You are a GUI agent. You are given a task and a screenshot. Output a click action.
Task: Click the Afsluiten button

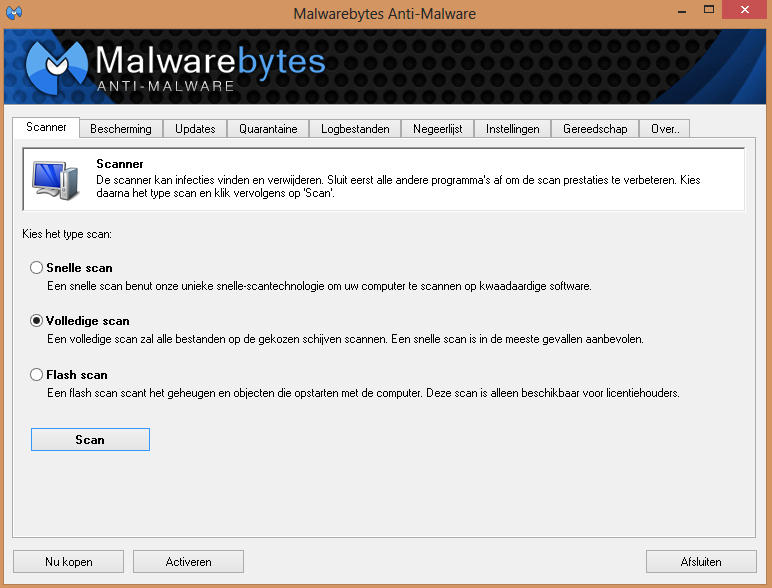tap(701, 561)
